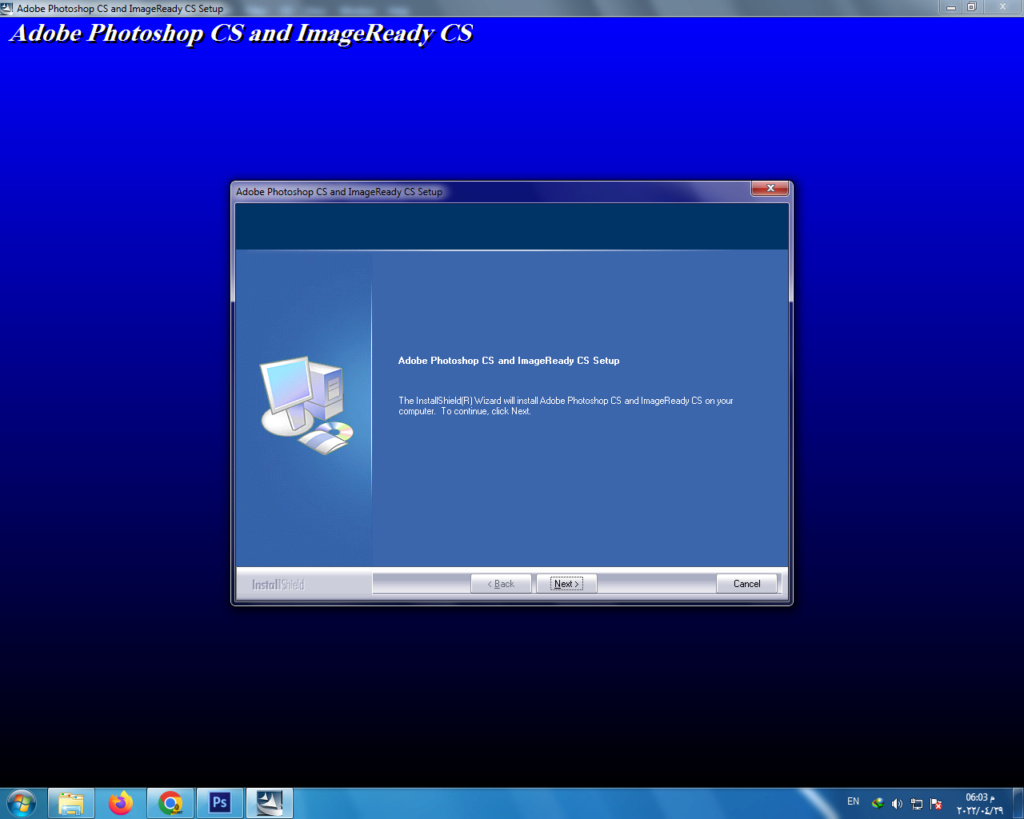Click Next to continue setup

pyautogui.click(x=566, y=584)
